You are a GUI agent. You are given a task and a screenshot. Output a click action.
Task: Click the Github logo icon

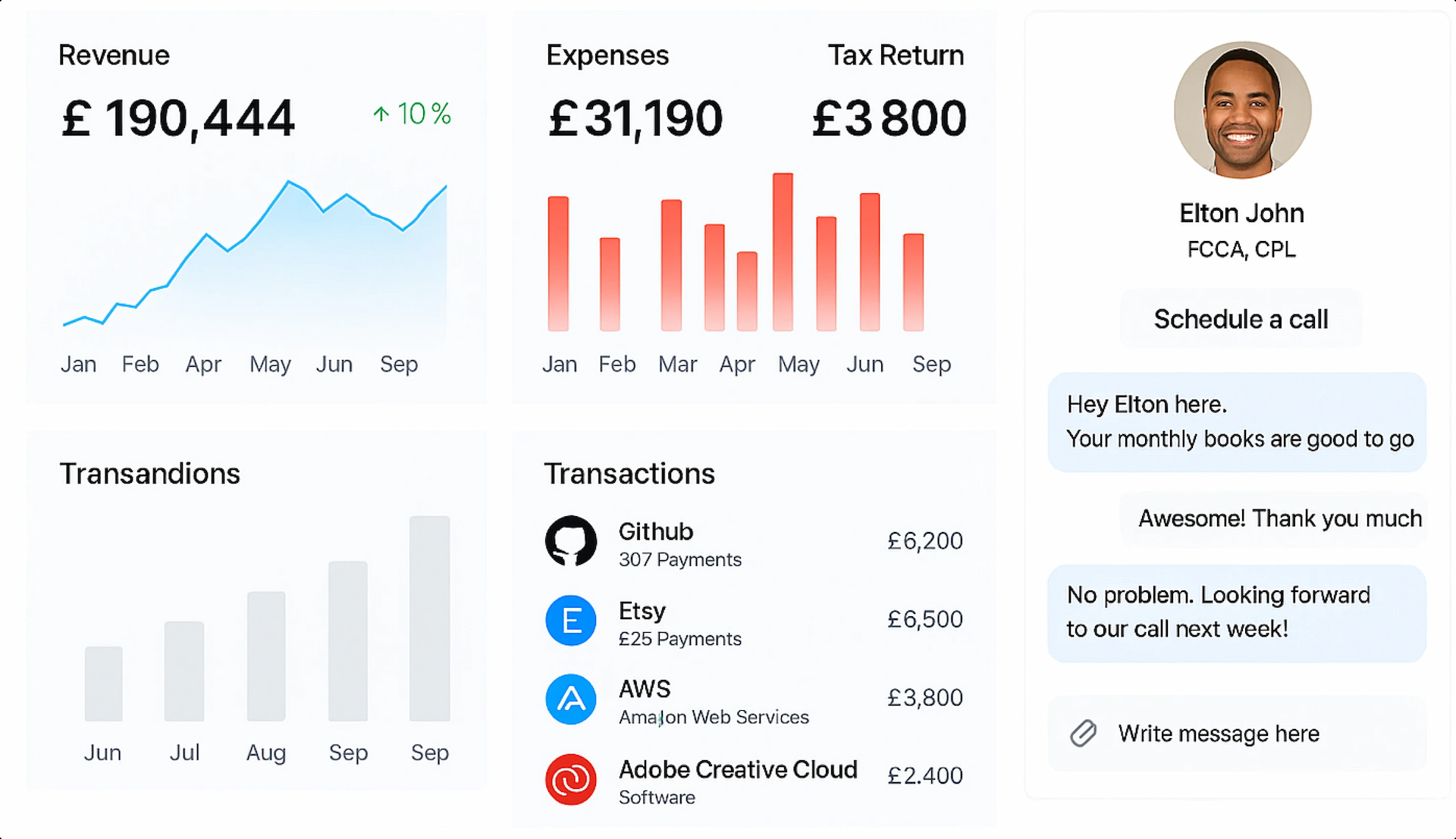click(571, 541)
